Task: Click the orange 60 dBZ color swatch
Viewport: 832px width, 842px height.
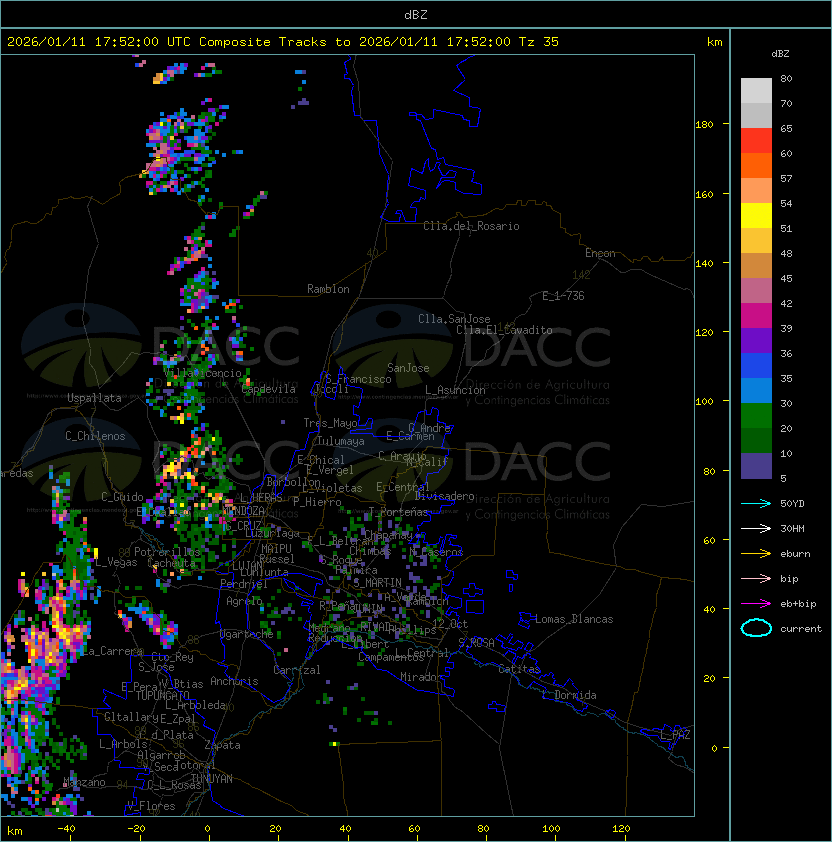Action: [x=756, y=165]
